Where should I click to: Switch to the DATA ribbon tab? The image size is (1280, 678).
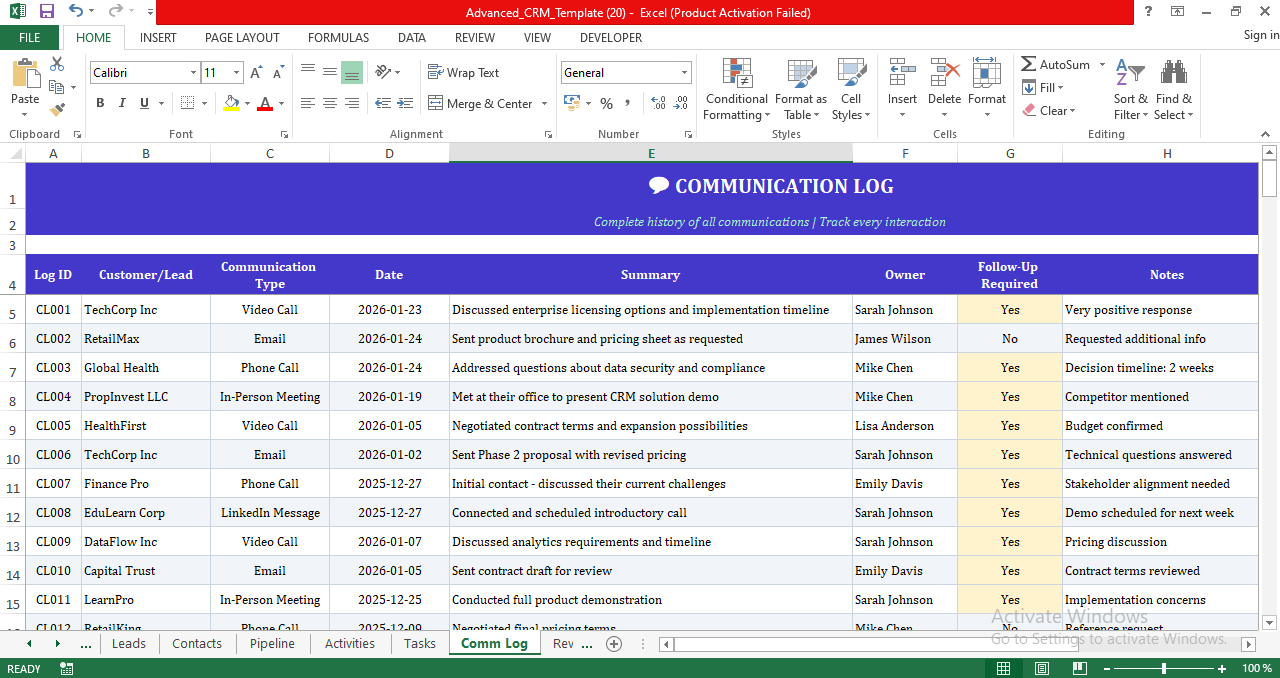(412, 37)
